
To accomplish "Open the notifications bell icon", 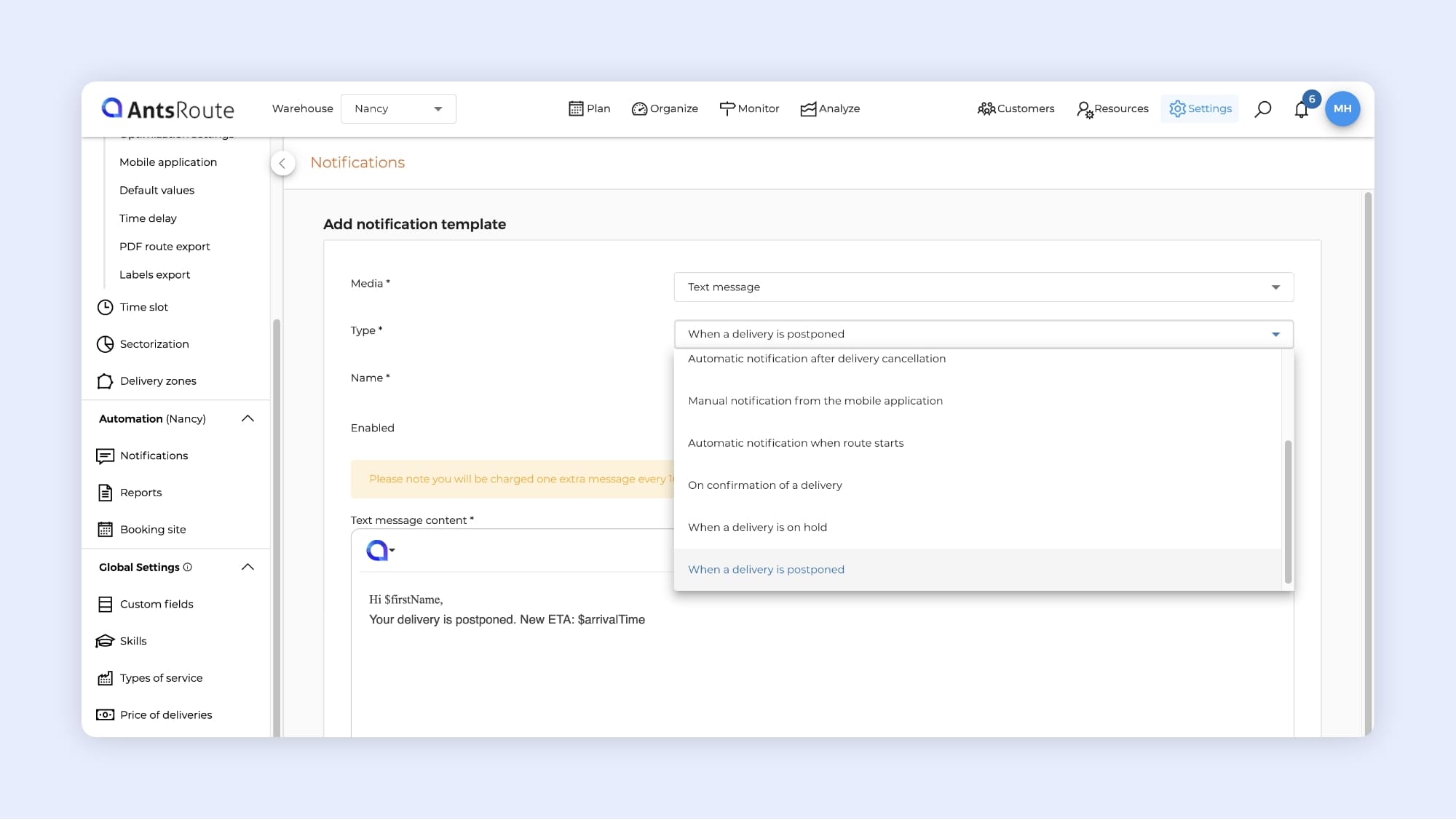I will pyautogui.click(x=1302, y=109).
